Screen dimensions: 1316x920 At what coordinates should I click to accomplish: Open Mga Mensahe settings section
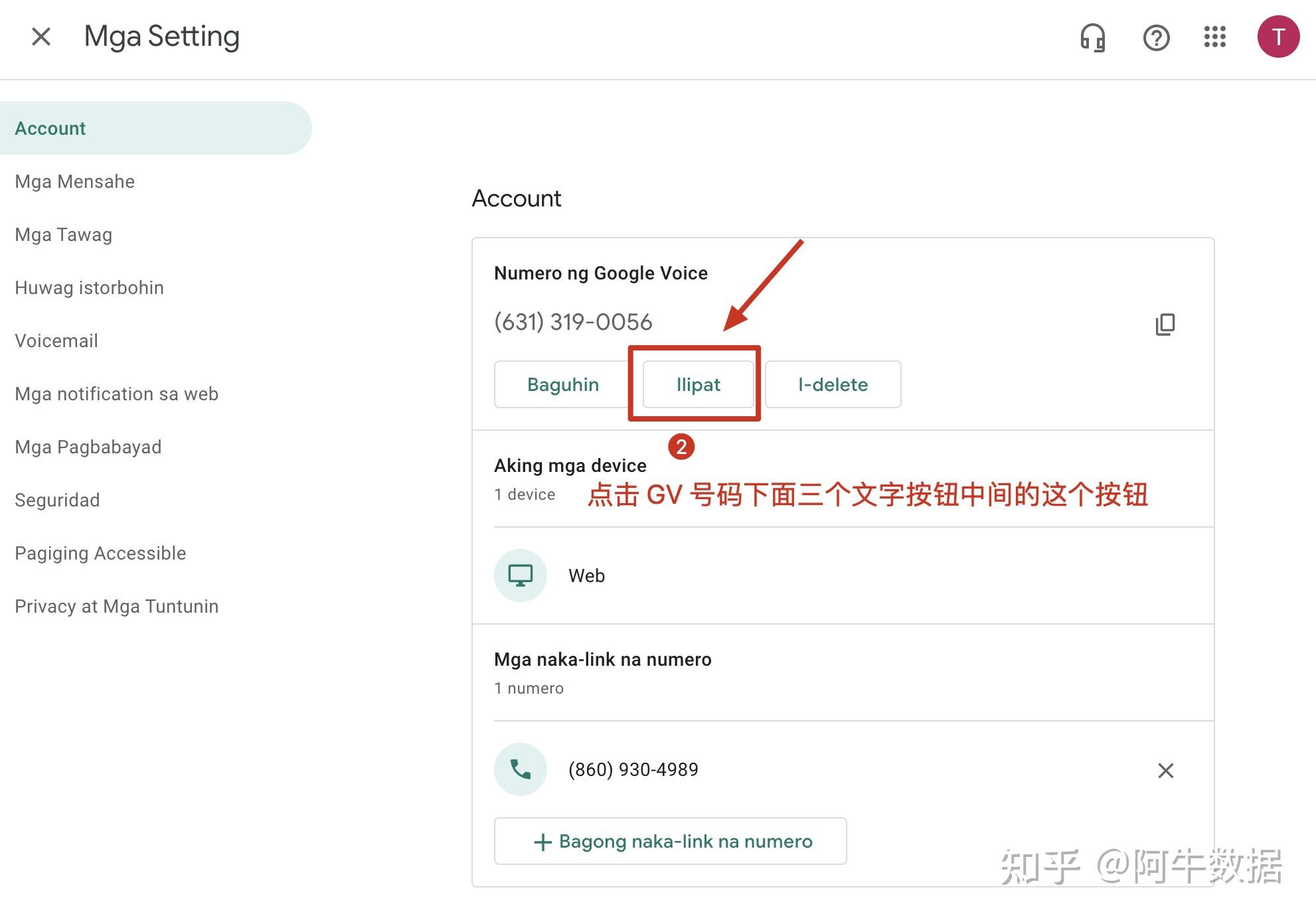click(x=74, y=181)
